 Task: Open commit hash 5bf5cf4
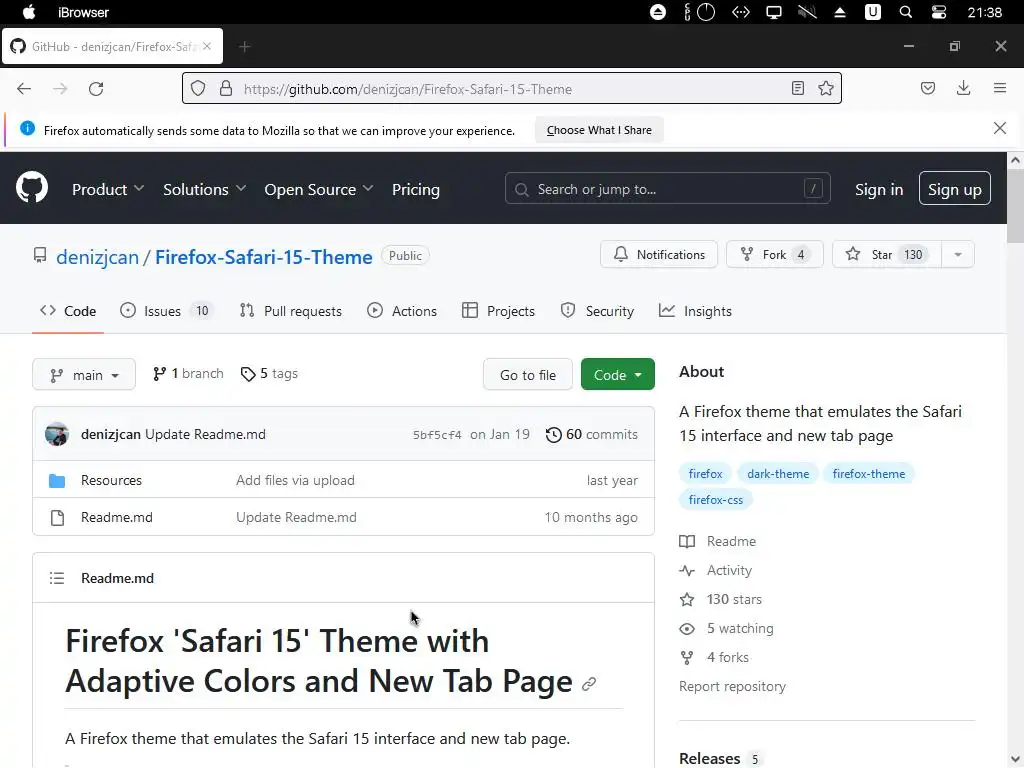pyautogui.click(x=437, y=435)
